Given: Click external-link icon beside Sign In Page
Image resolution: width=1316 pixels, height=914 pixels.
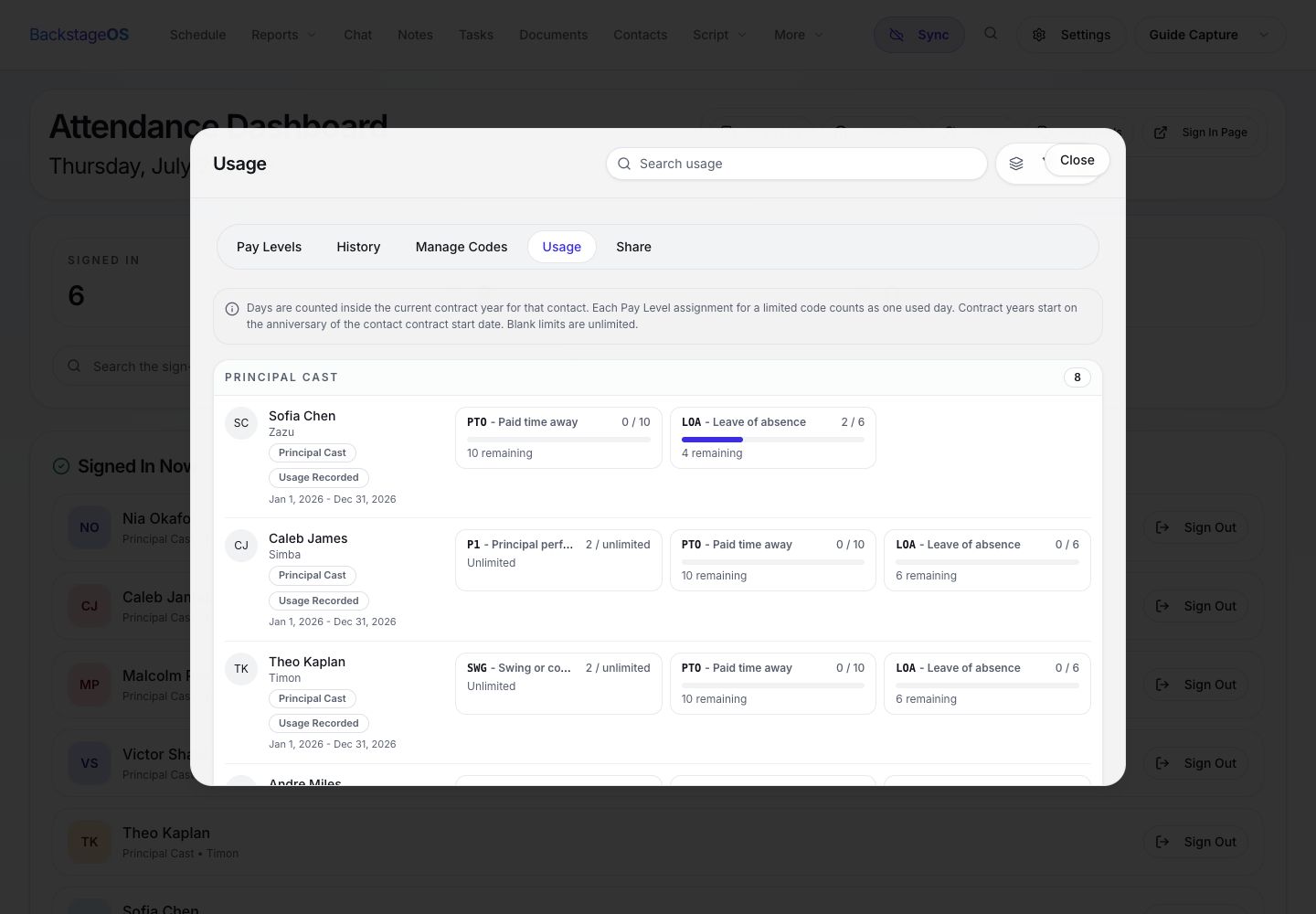Looking at the screenshot, I should (x=1161, y=133).
